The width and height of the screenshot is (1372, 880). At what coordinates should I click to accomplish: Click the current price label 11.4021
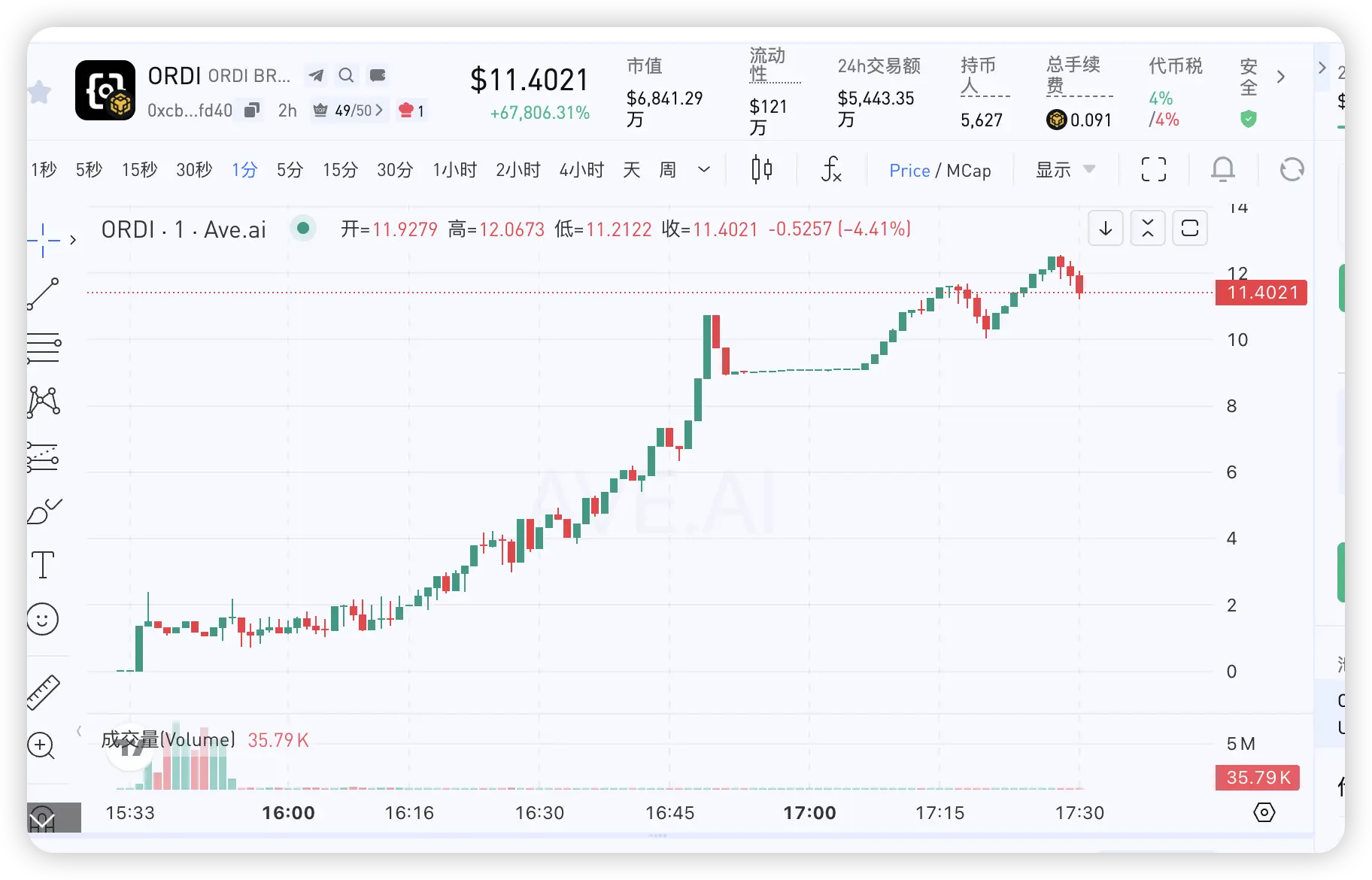[1261, 293]
